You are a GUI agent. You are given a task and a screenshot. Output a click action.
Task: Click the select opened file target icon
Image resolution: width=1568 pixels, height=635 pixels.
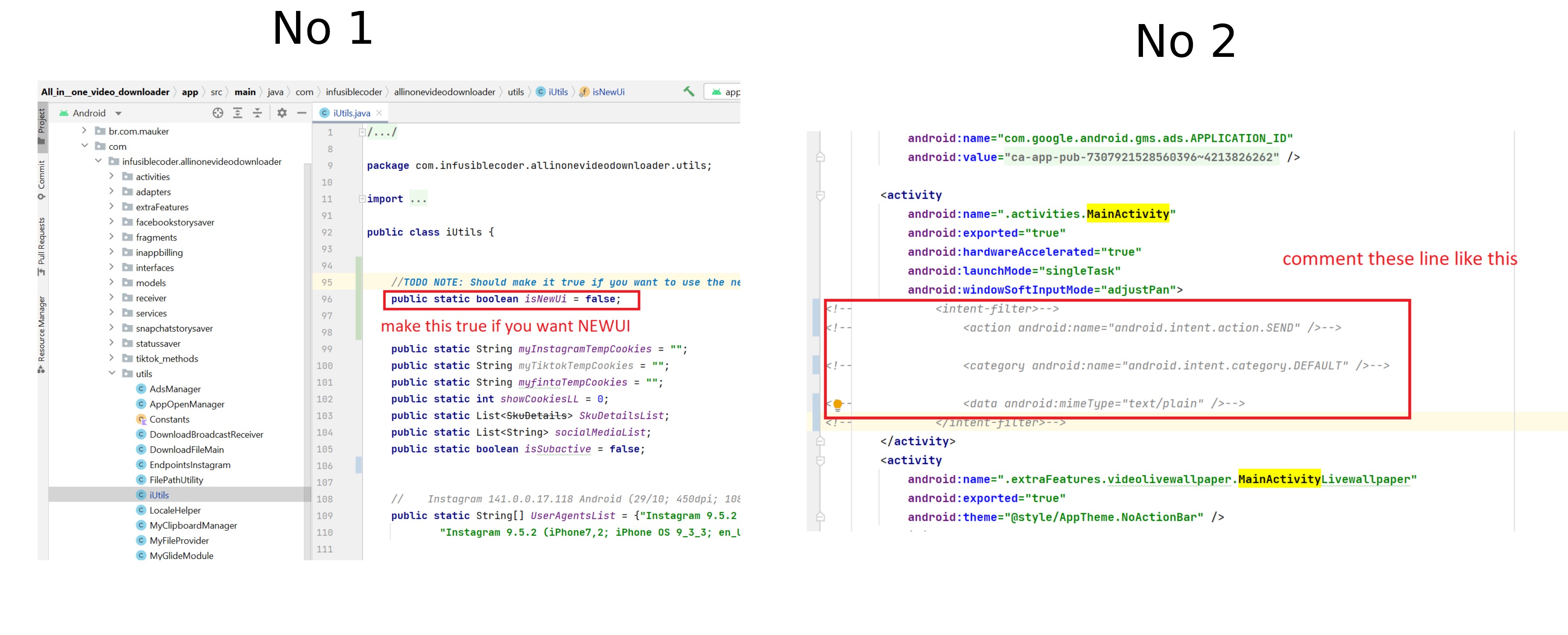click(x=218, y=113)
